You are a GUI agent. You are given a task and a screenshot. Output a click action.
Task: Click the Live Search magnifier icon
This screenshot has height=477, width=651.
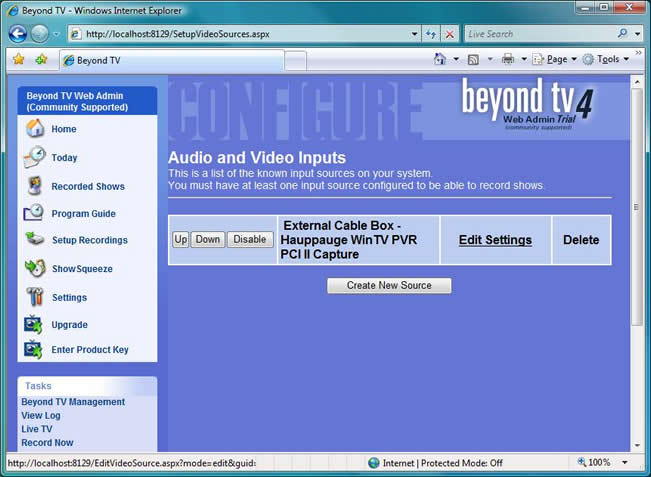click(x=622, y=34)
